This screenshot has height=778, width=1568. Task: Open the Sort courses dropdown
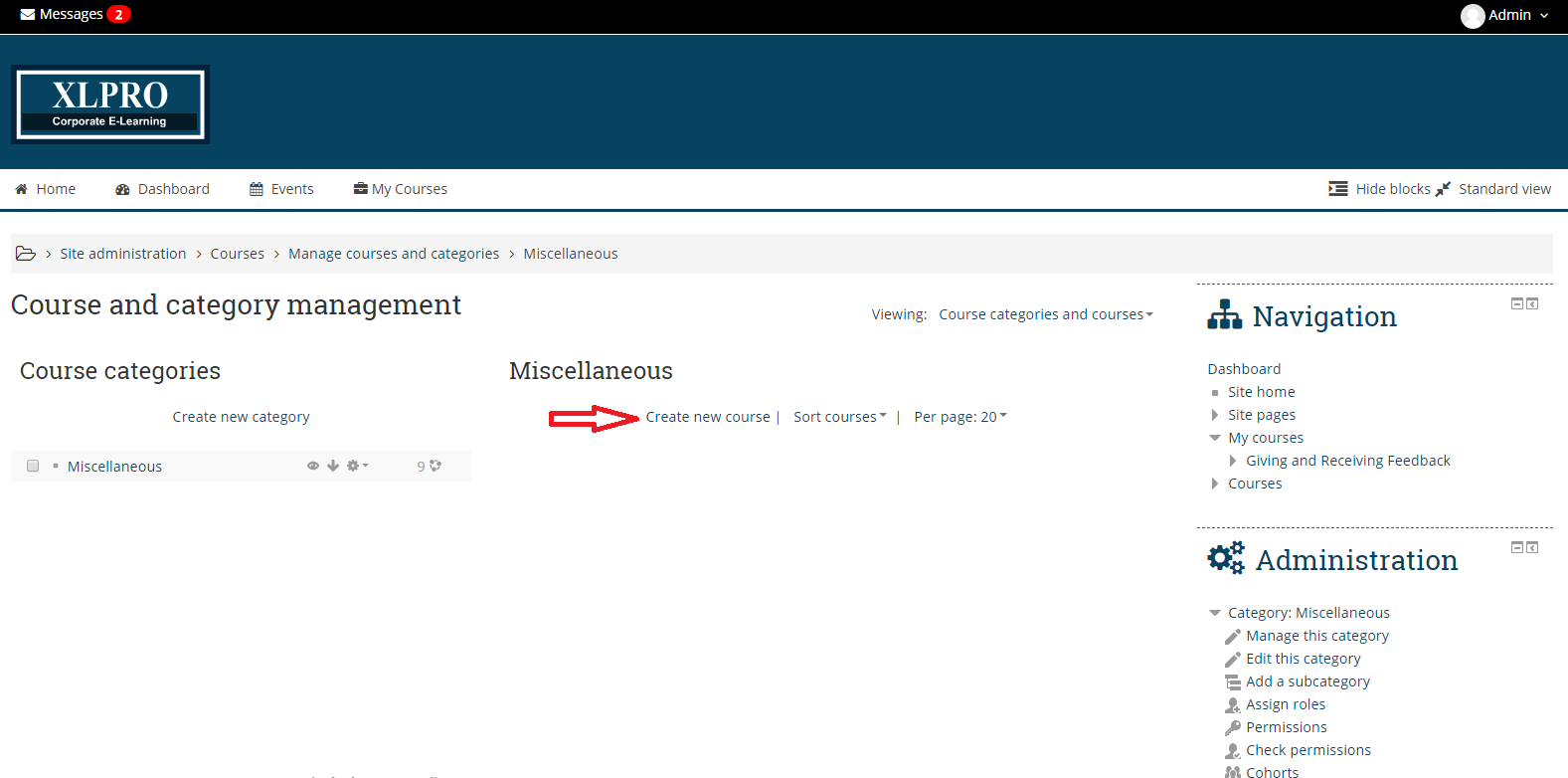(839, 417)
